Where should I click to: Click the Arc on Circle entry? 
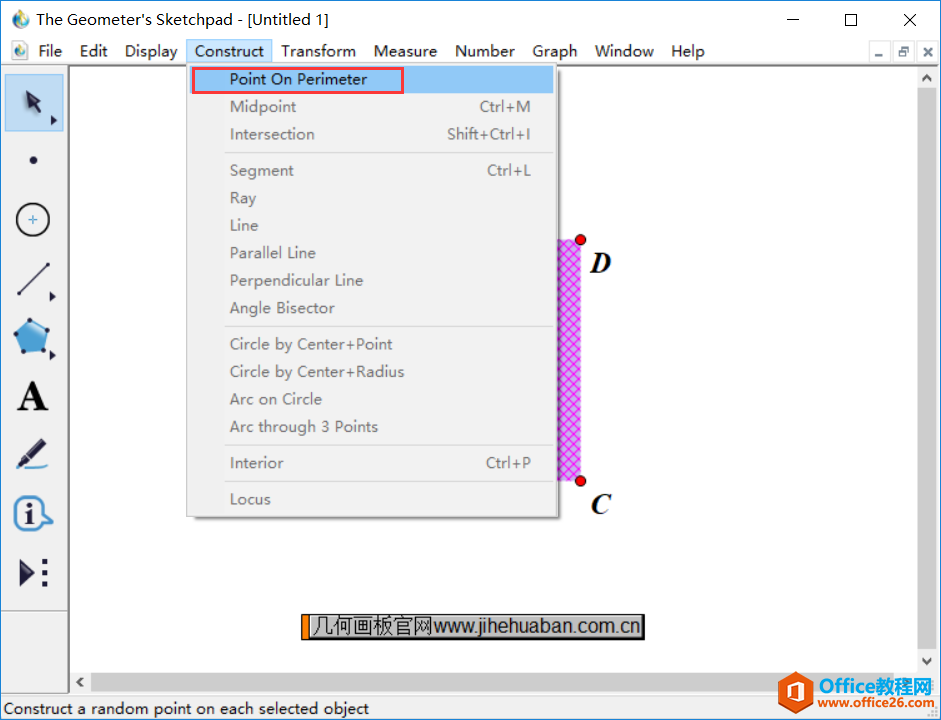pos(372,400)
